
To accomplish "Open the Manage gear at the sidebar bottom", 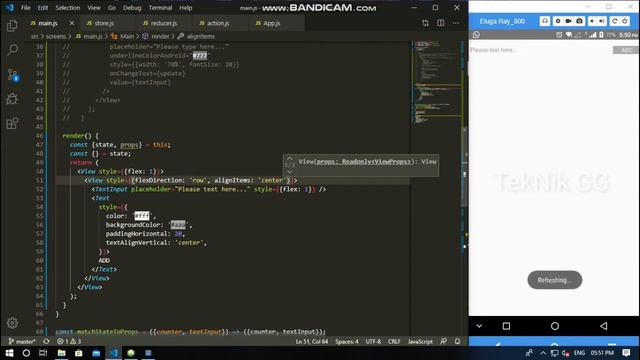I will (x=12, y=323).
